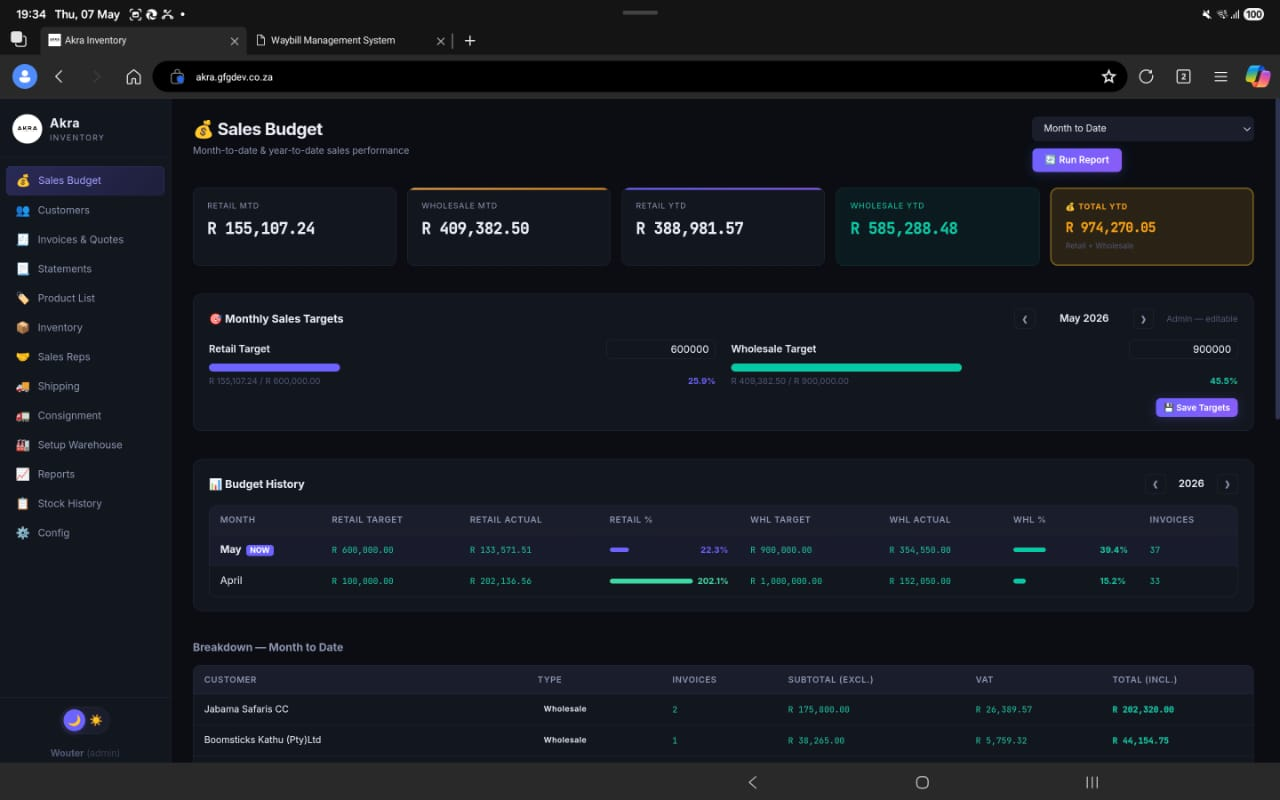The height and width of the screenshot is (800, 1280).
Task: Click the Total YTD card
Action: [1152, 227]
